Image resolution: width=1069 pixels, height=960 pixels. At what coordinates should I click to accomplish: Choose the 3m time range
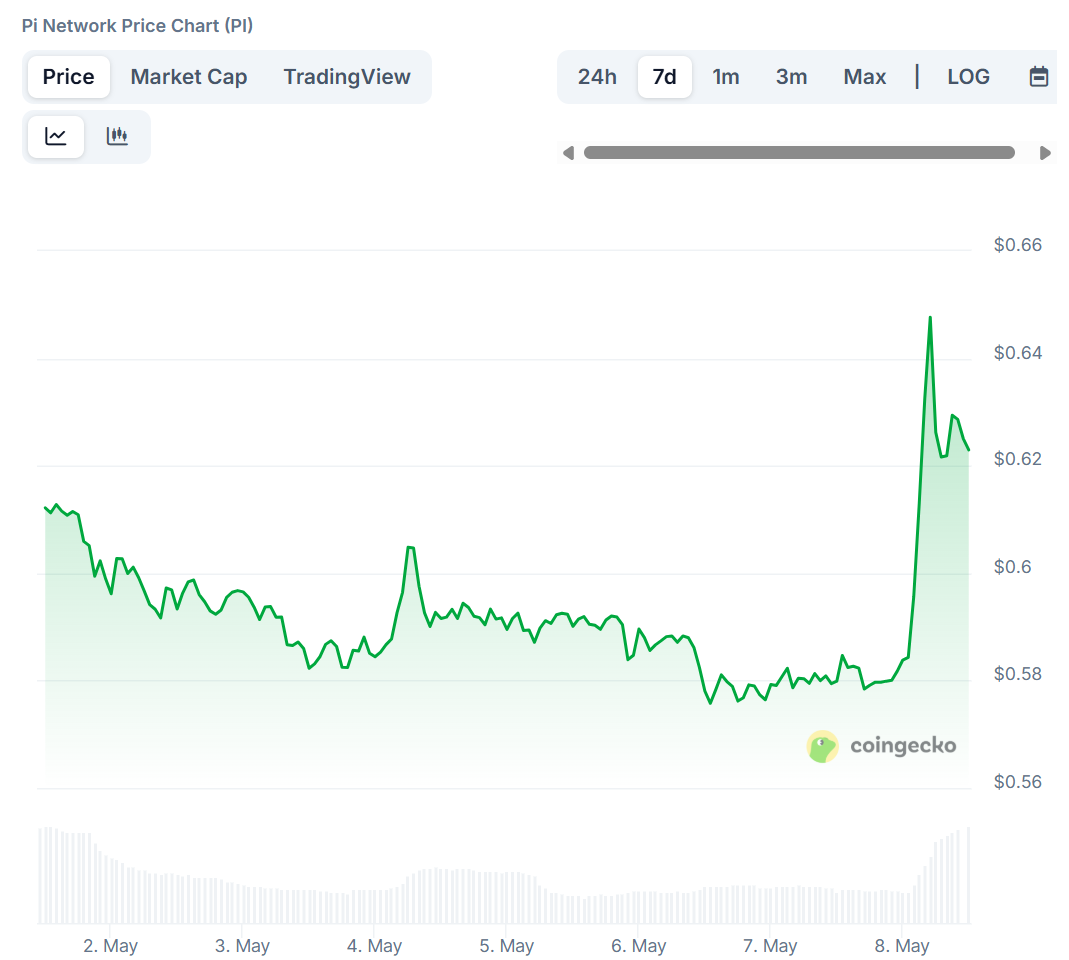coord(792,77)
